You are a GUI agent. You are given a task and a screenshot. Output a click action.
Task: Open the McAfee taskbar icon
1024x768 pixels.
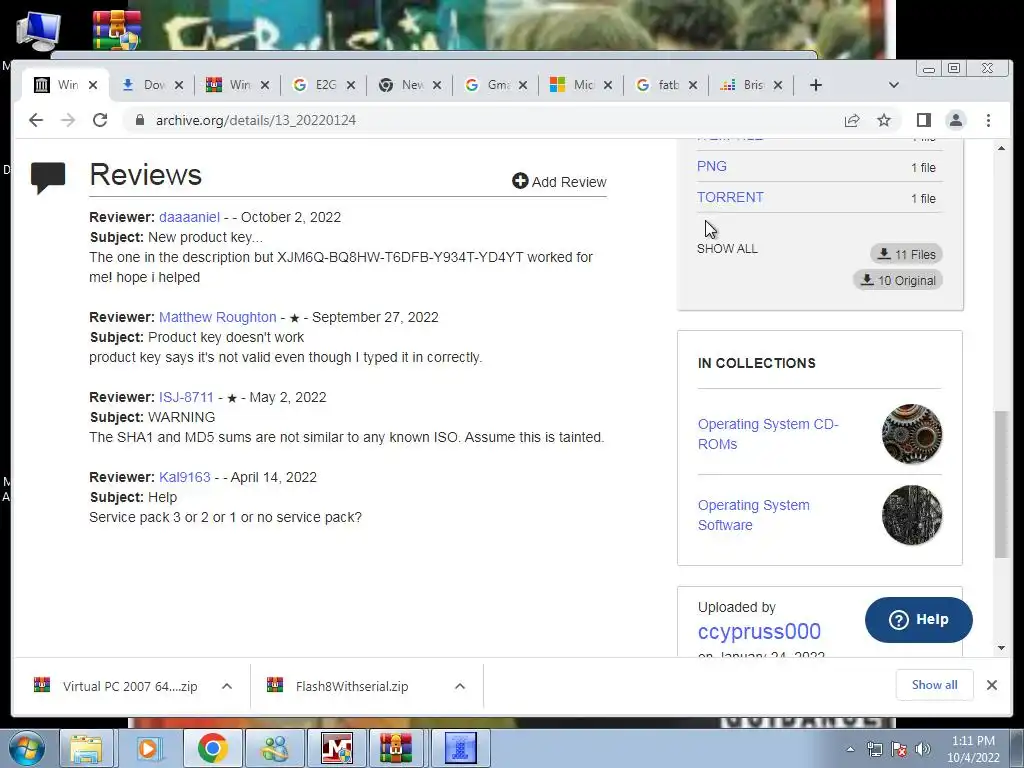tap(337, 749)
